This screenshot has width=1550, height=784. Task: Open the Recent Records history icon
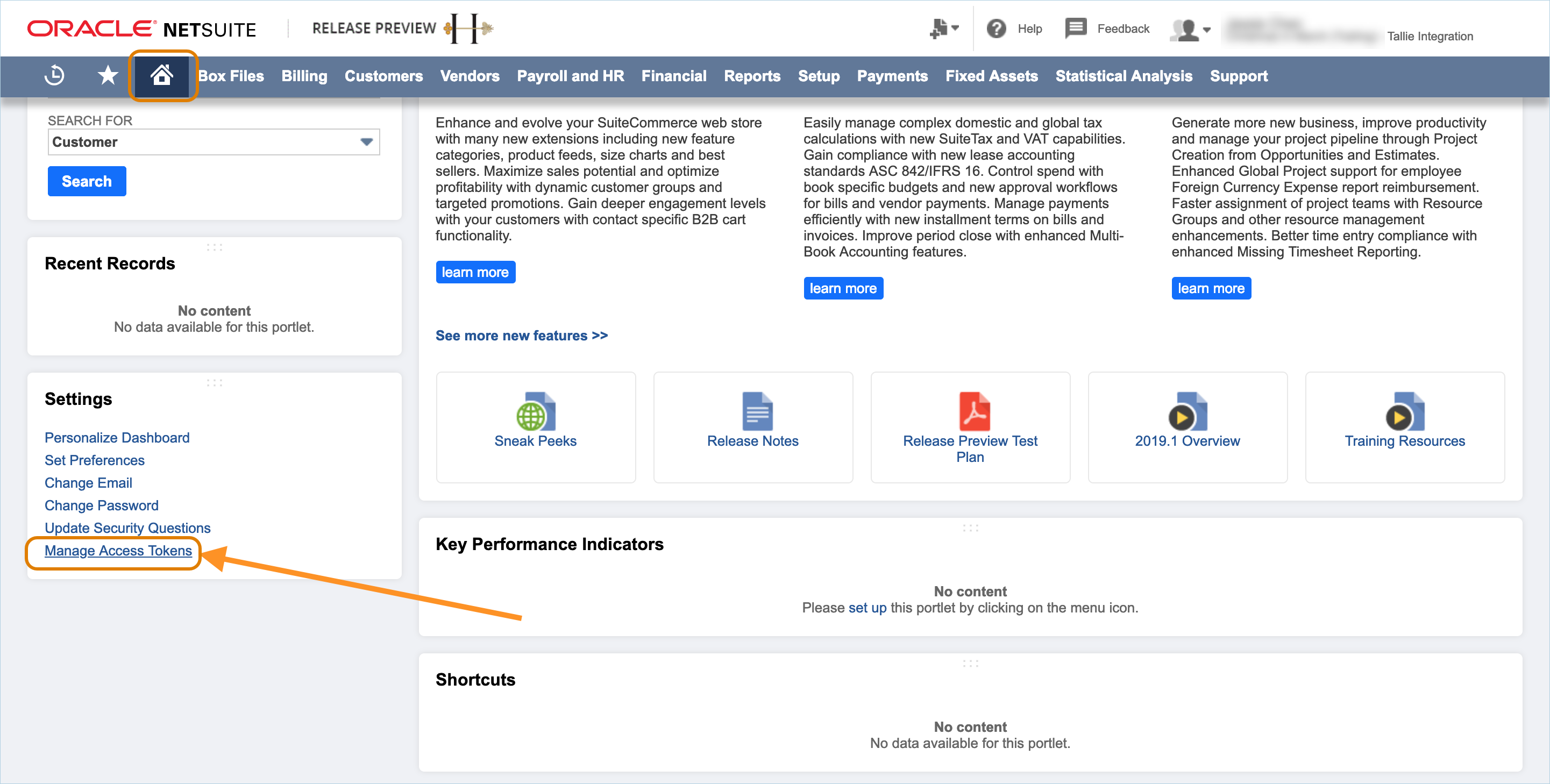coord(55,76)
